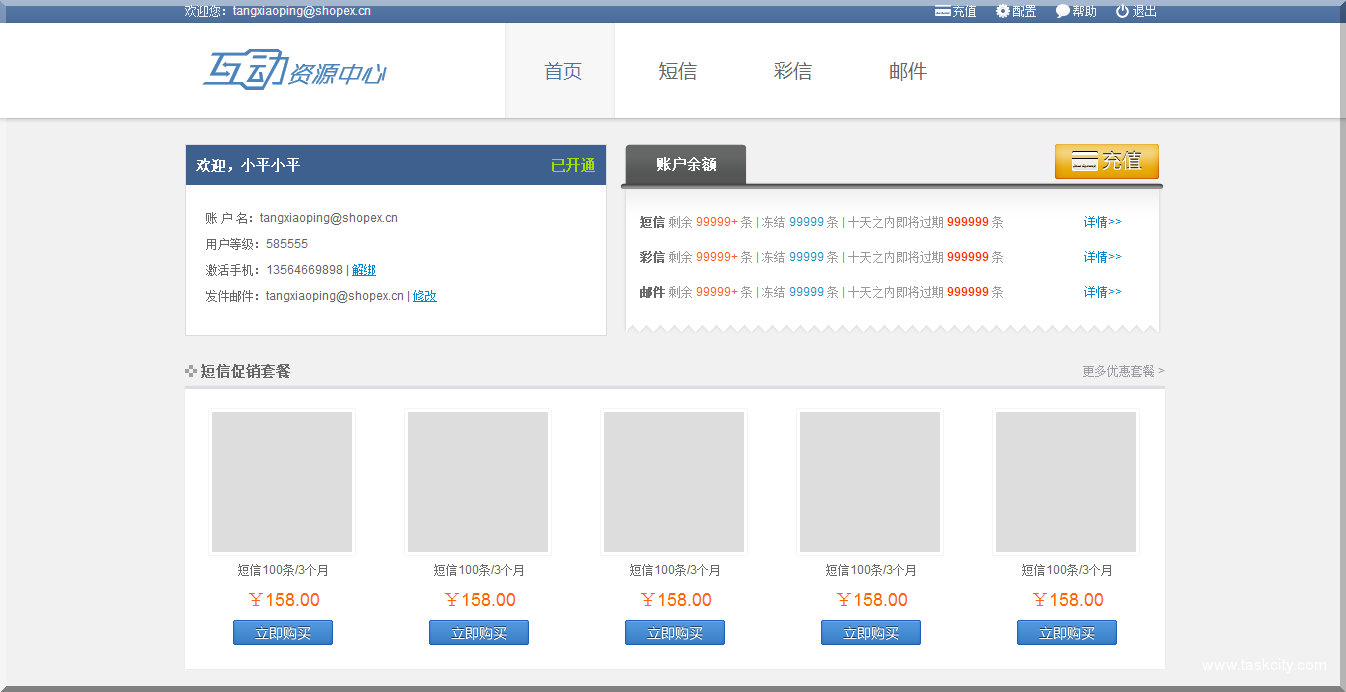This screenshot has height=692, width=1346.
Task: Click 立即购买 on the second package
Action: pyautogui.click(x=479, y=633)
